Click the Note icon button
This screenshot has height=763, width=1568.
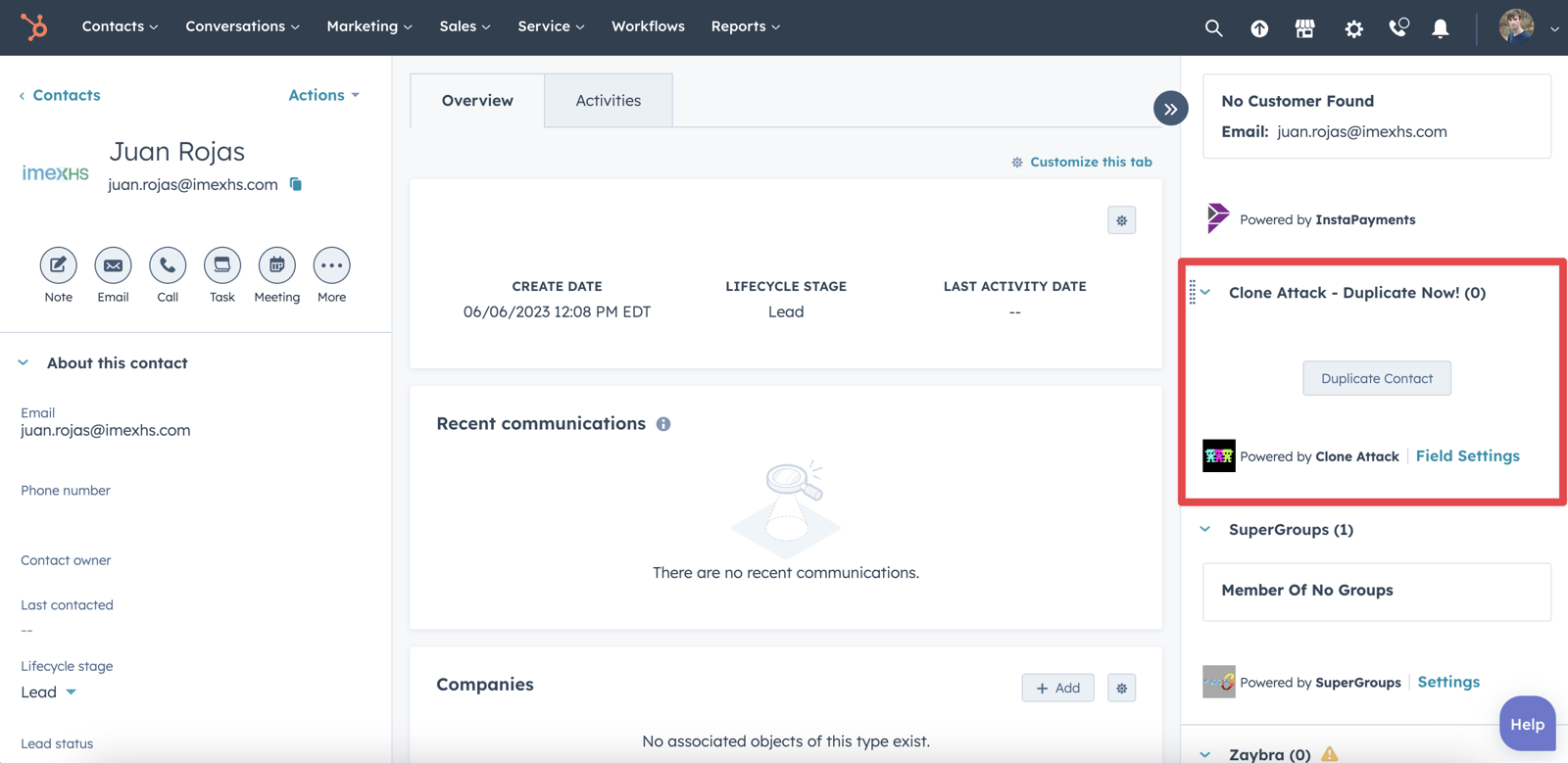(58, 265)
